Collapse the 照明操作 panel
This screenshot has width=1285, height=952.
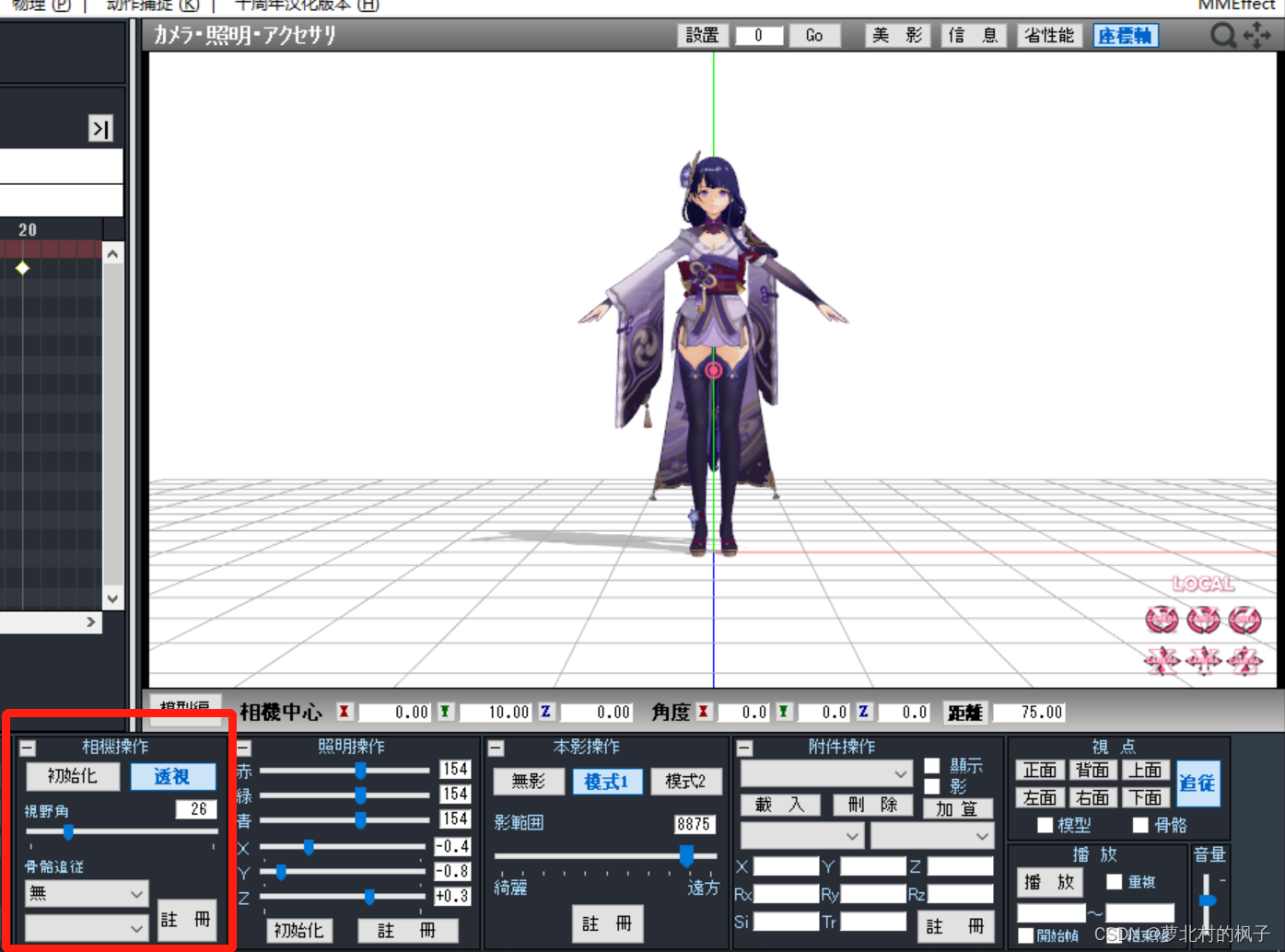pos(243,748)
